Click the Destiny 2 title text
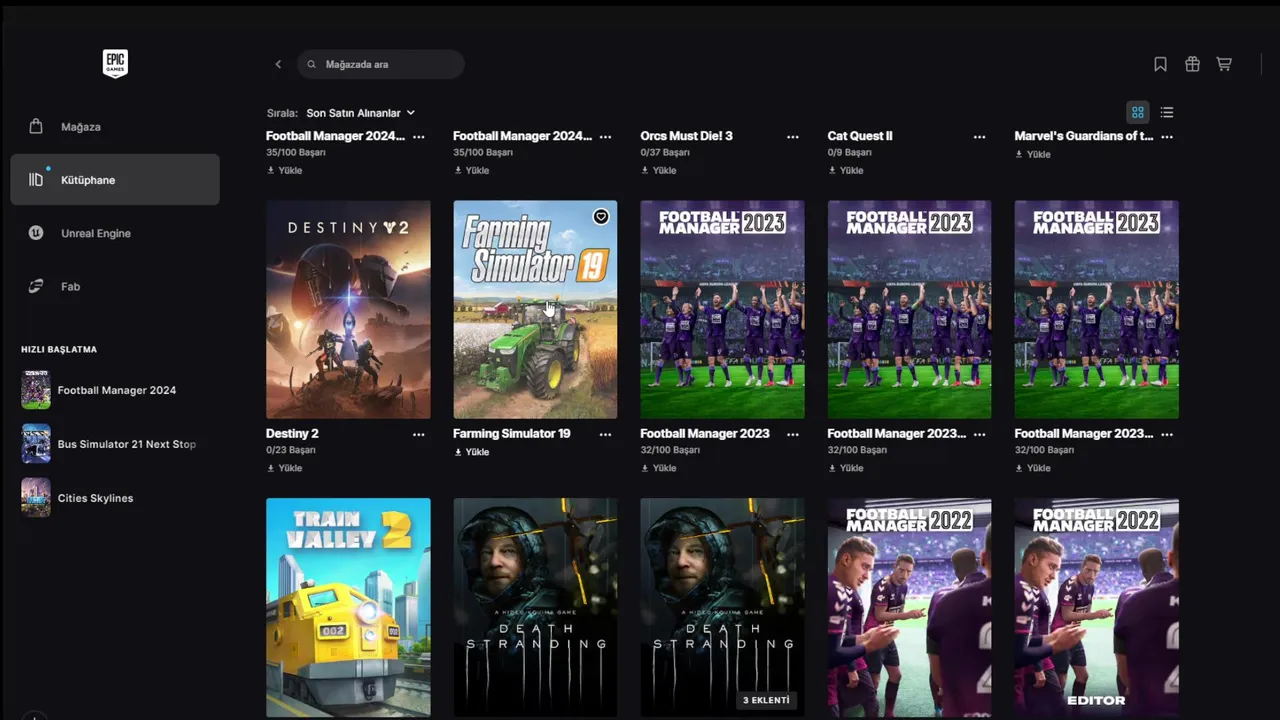The image size is (1280, 720). pos(292,434)
